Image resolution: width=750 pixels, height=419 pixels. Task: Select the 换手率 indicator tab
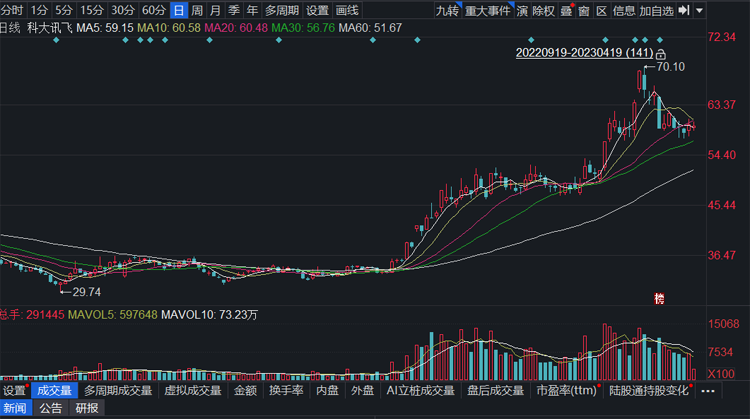point(286,391)
